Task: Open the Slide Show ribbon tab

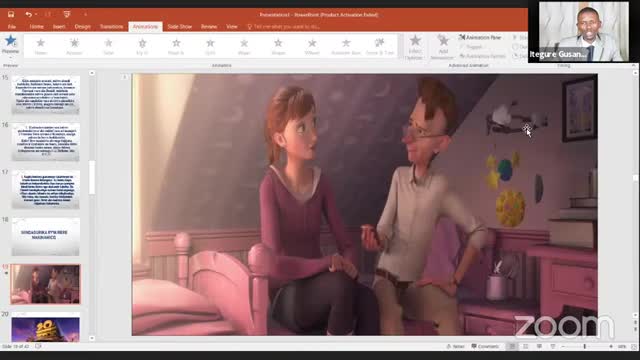Action: click(180, 27)
